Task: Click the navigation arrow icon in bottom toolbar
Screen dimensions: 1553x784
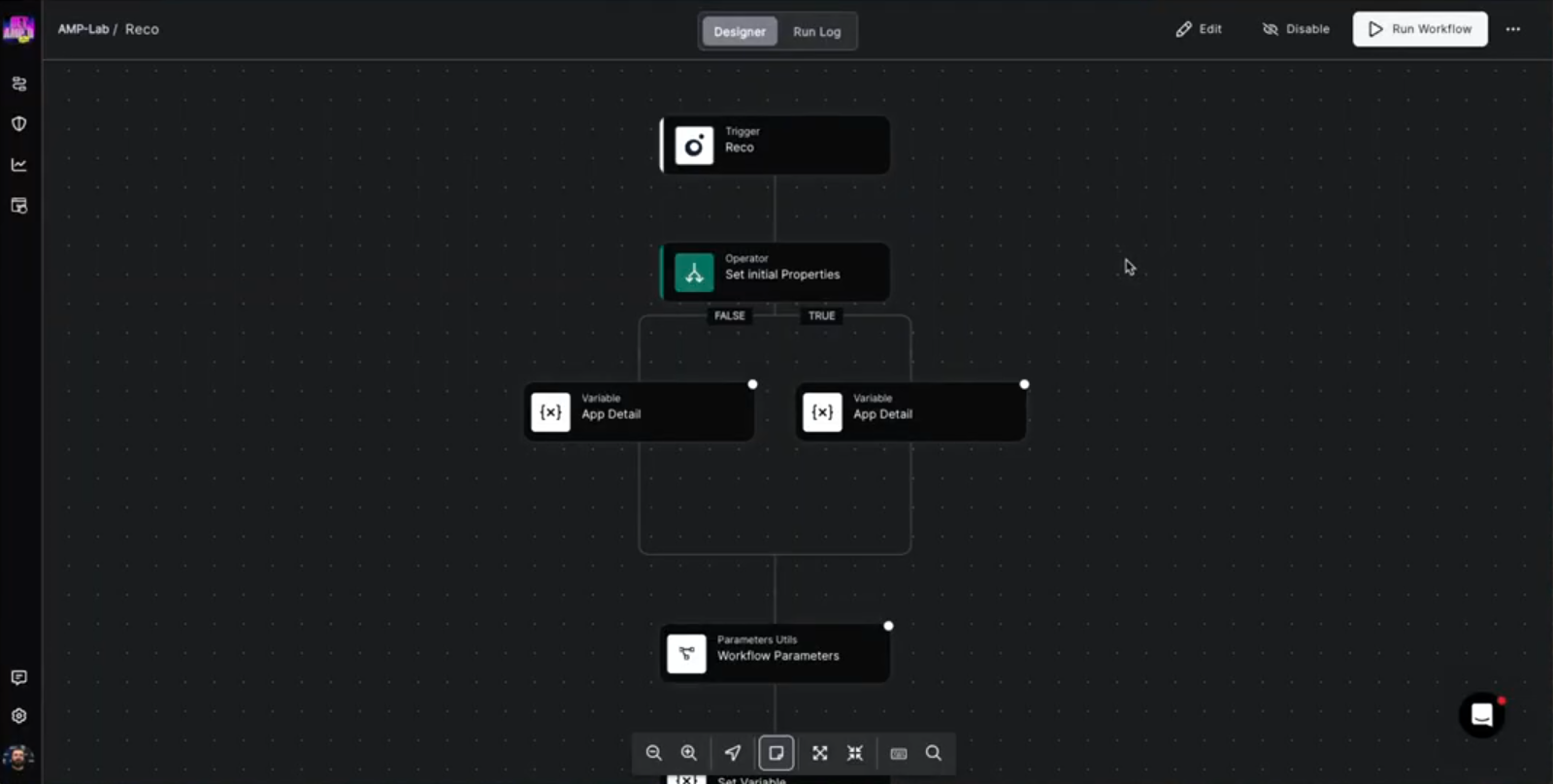Action: click(733, 753)
